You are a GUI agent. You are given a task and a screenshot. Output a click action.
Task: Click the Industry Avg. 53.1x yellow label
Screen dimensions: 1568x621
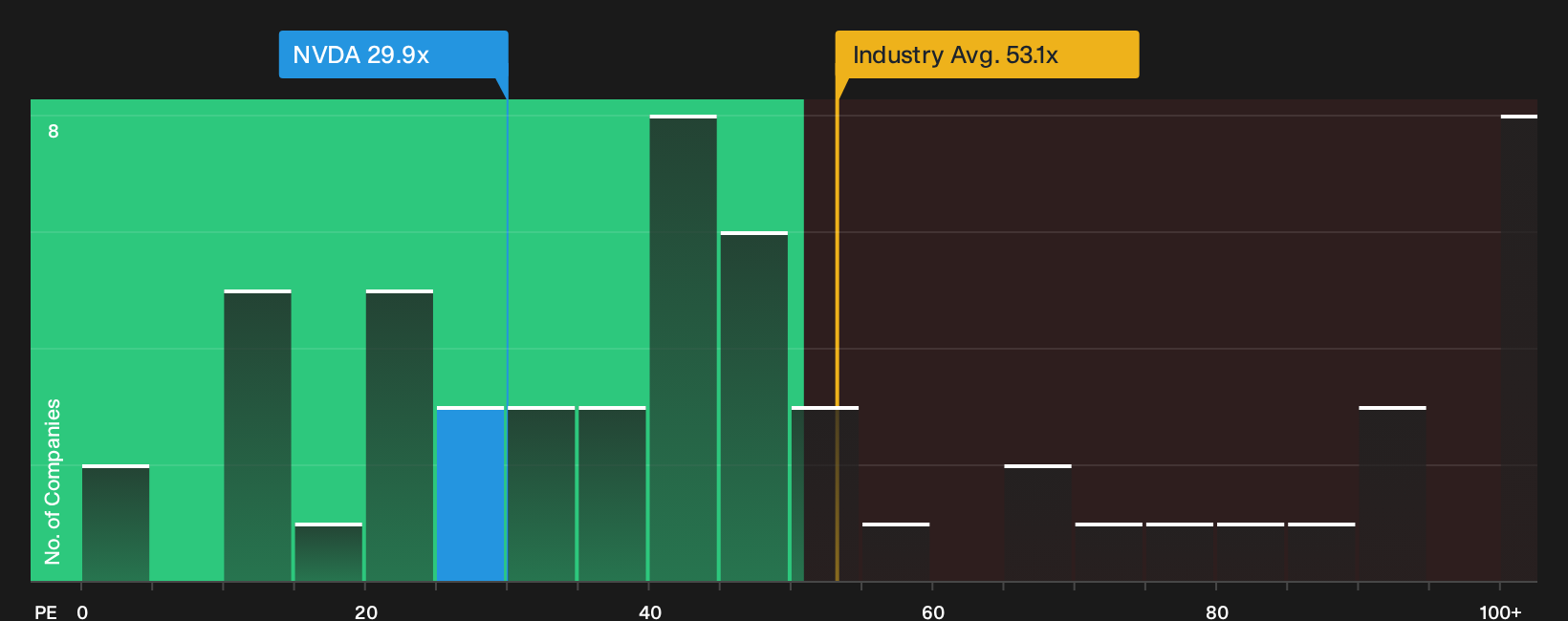(x=987, y=54)
